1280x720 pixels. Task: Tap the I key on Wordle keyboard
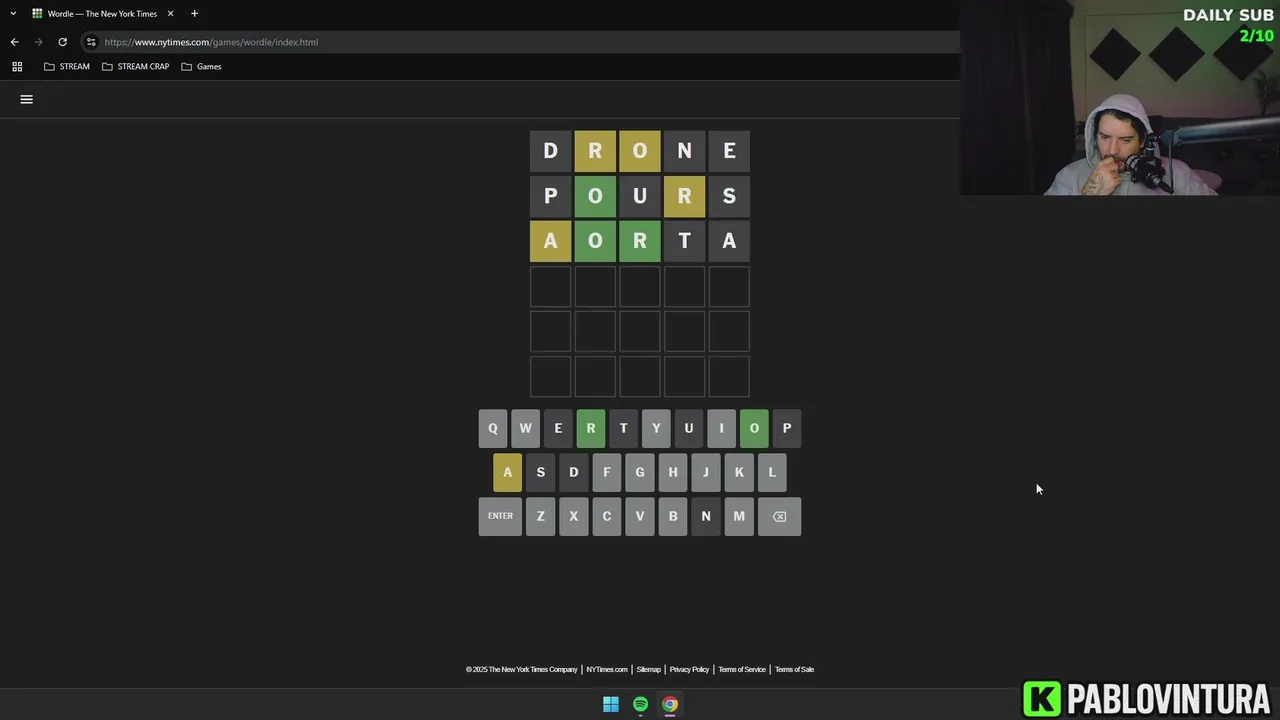721,428
